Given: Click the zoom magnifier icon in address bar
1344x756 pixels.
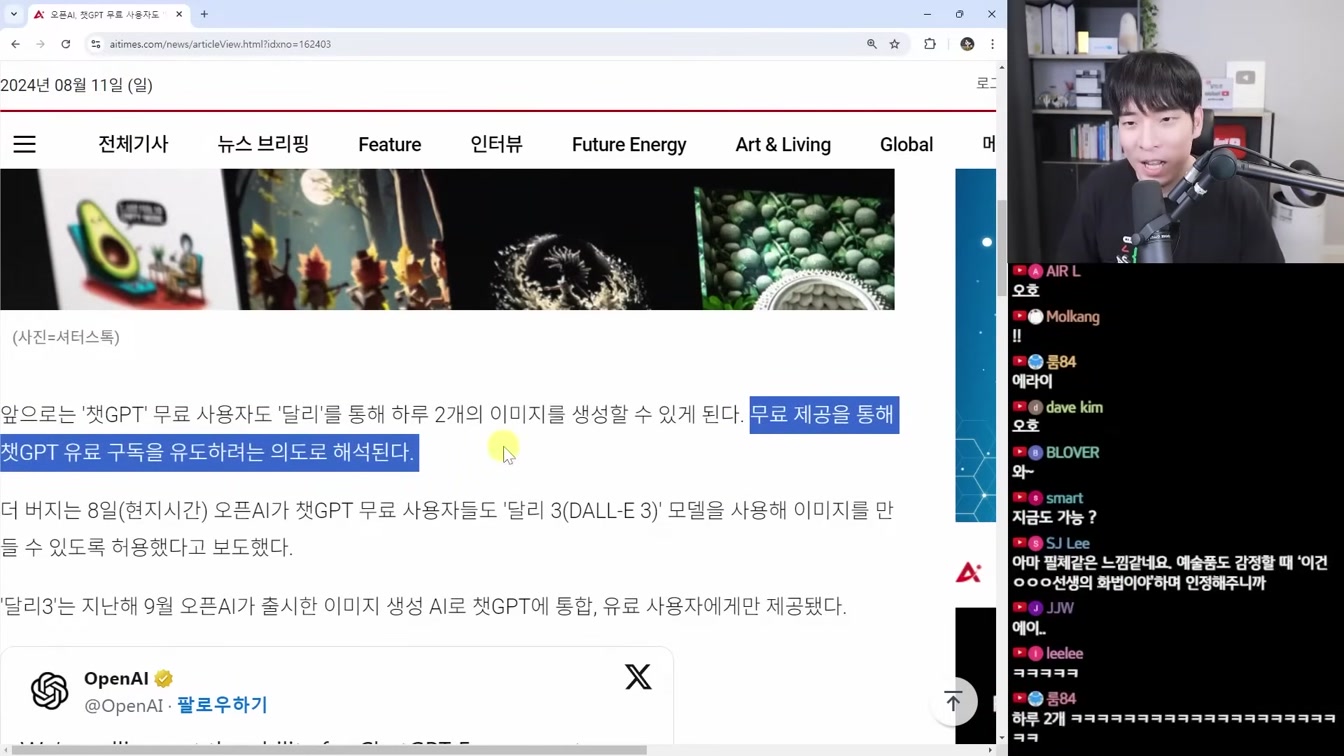Looking at the screenshot, I should (x=872, y=44).
